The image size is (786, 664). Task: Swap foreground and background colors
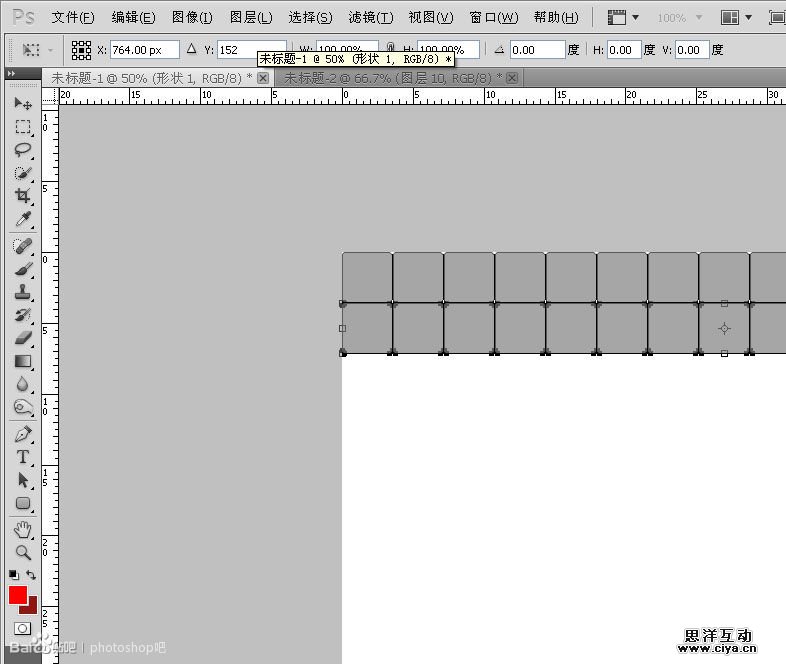pyautogui.click(x=31, y=575)
